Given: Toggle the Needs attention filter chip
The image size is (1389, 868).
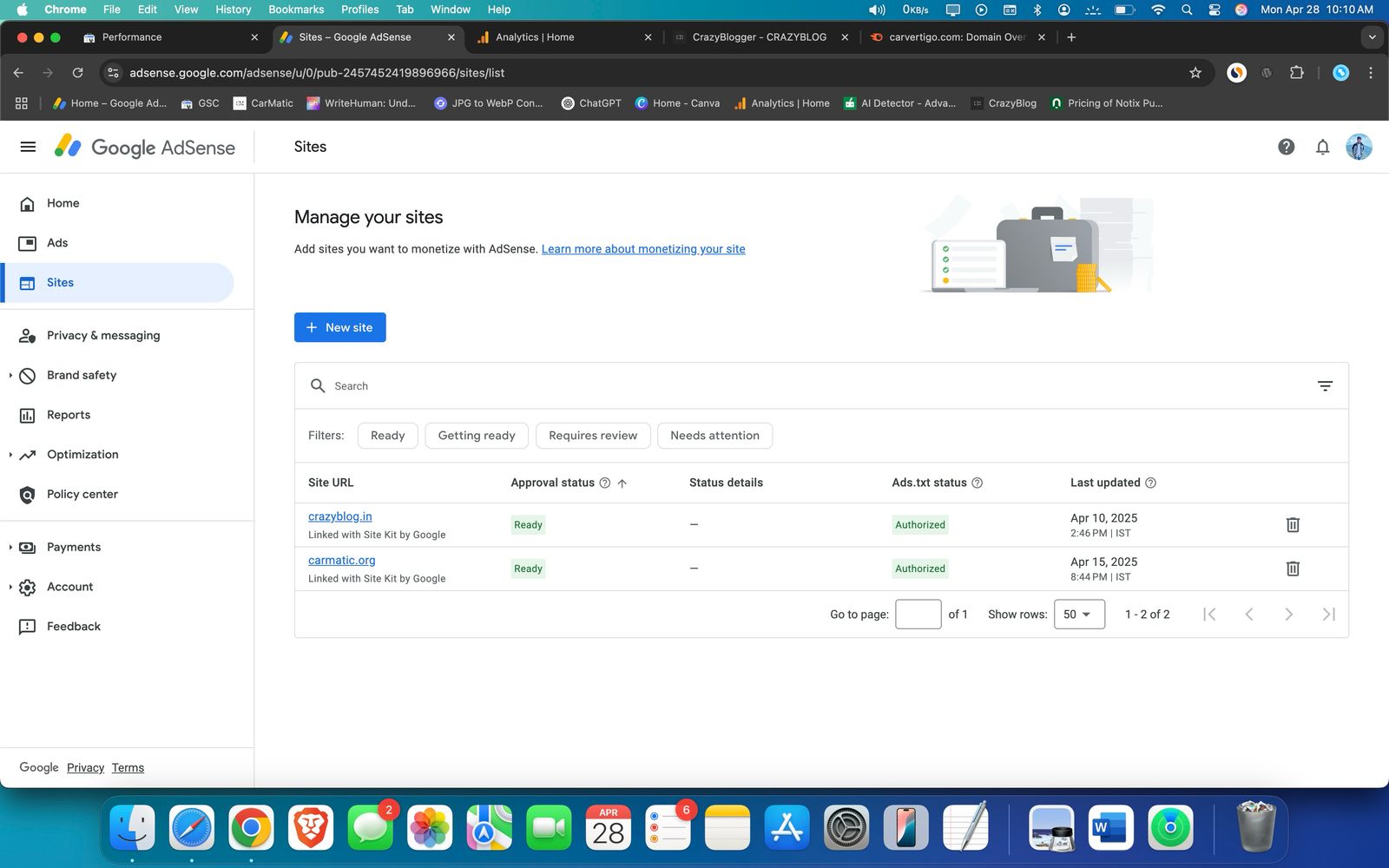Looking at the screenshot, I should pyautogui.click(x=714, y=436).
